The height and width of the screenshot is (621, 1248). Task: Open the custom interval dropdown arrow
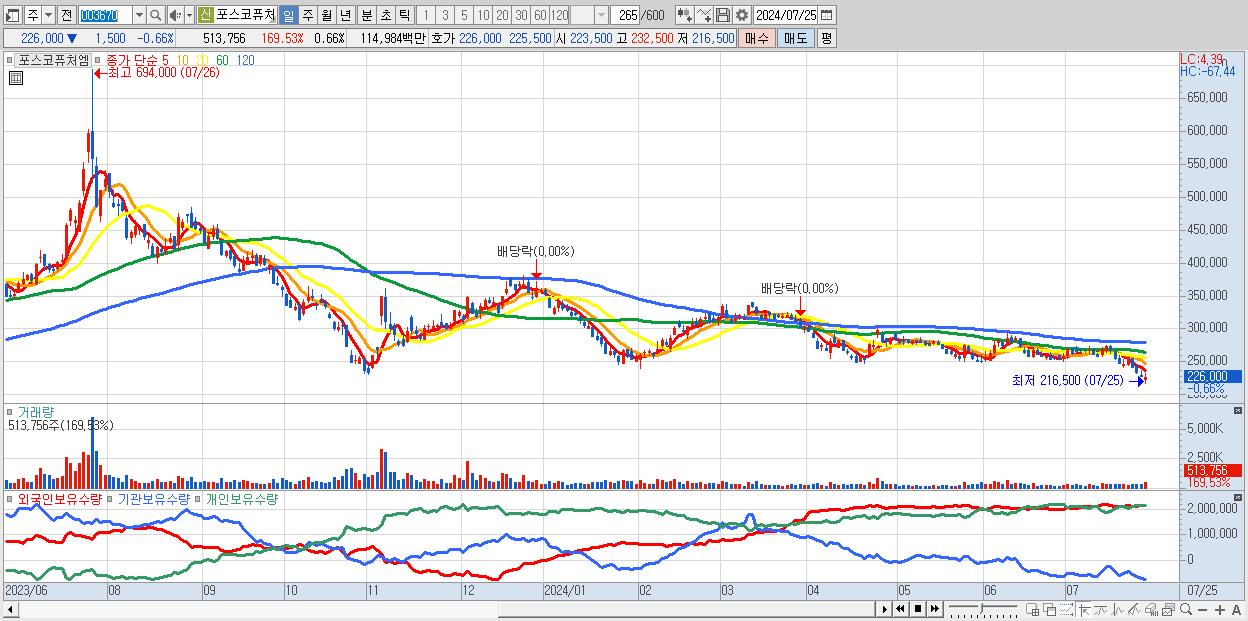pyautogui.click(x=601, y=15)
